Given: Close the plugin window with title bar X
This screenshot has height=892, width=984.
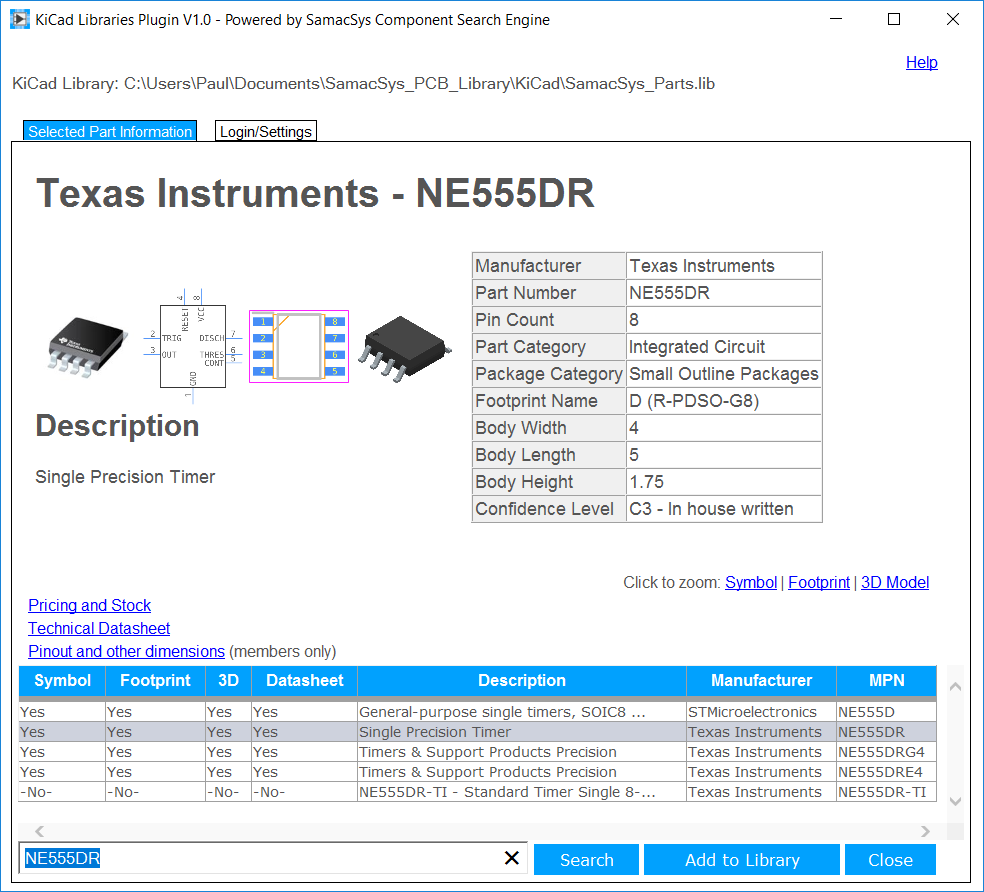Looking at the screenshot, I should coord(953,19).
